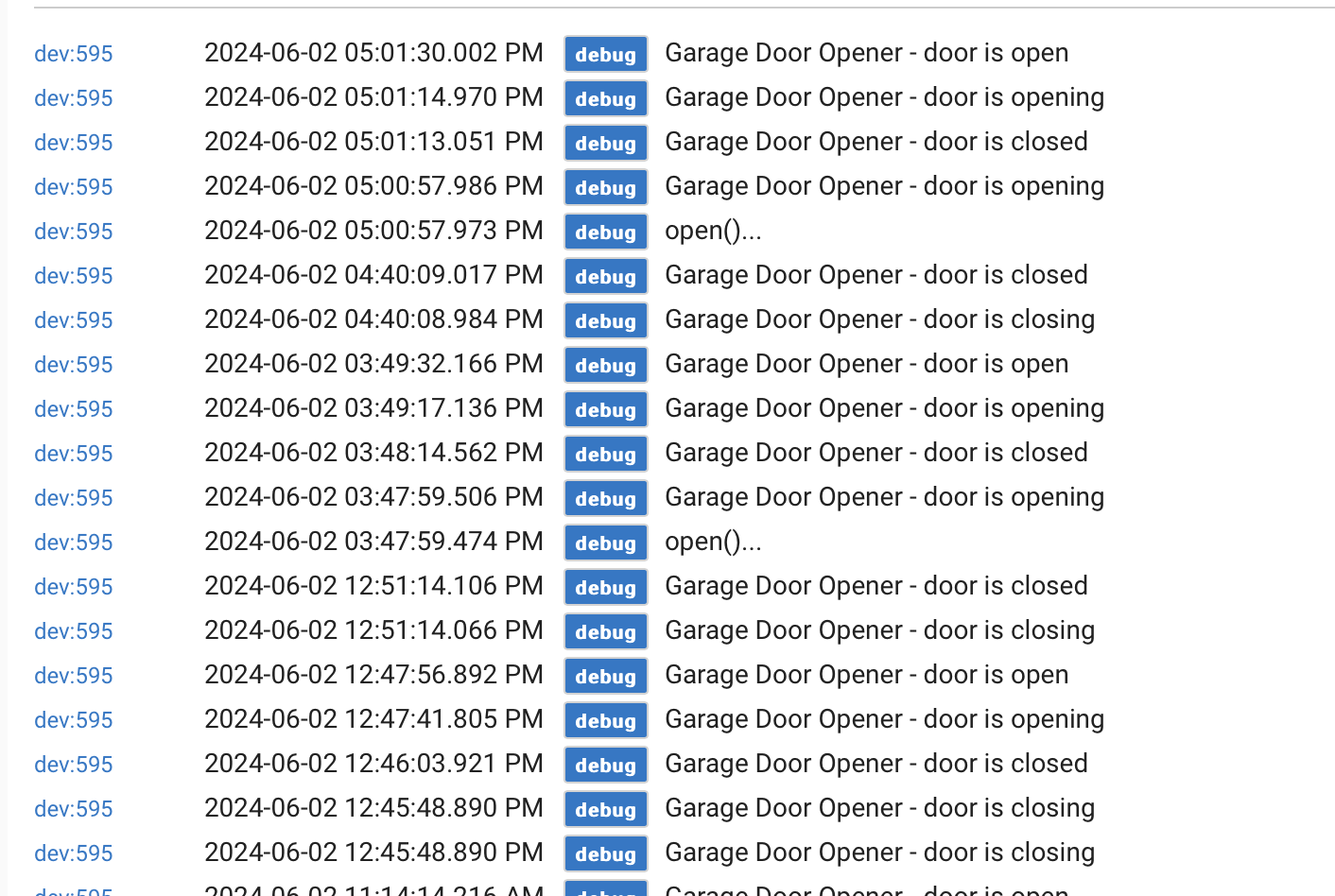Select debug badge at 12:51:14.066 PM
1335x896 pixels.
pyautogui.click(x=606, y=632)
